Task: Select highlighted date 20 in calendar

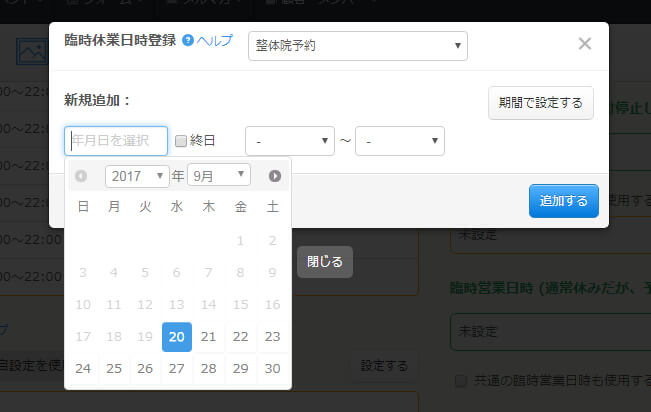Action: (177, 337)
